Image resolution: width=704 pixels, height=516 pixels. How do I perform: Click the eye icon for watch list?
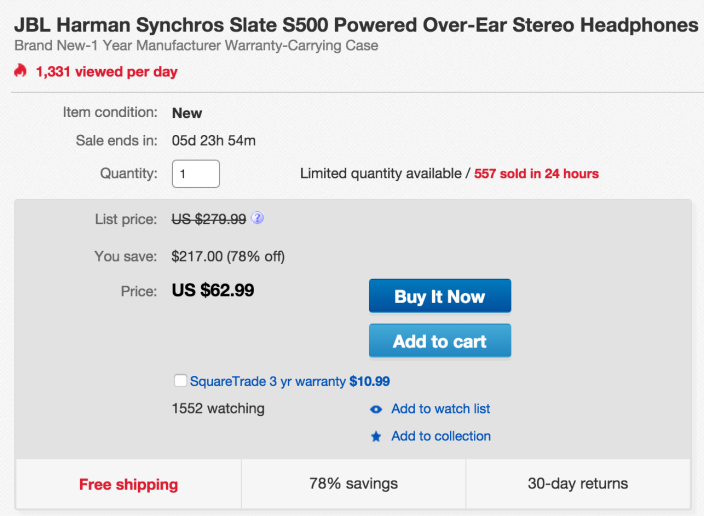click(376, 409)
